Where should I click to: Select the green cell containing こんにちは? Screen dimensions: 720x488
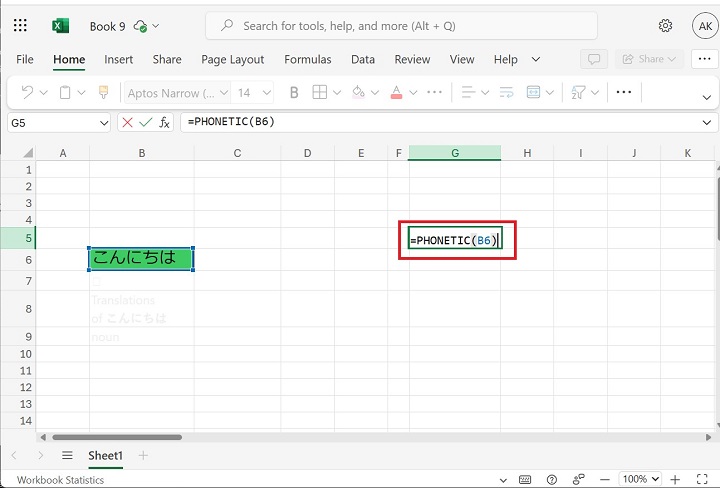pos(141,258)
